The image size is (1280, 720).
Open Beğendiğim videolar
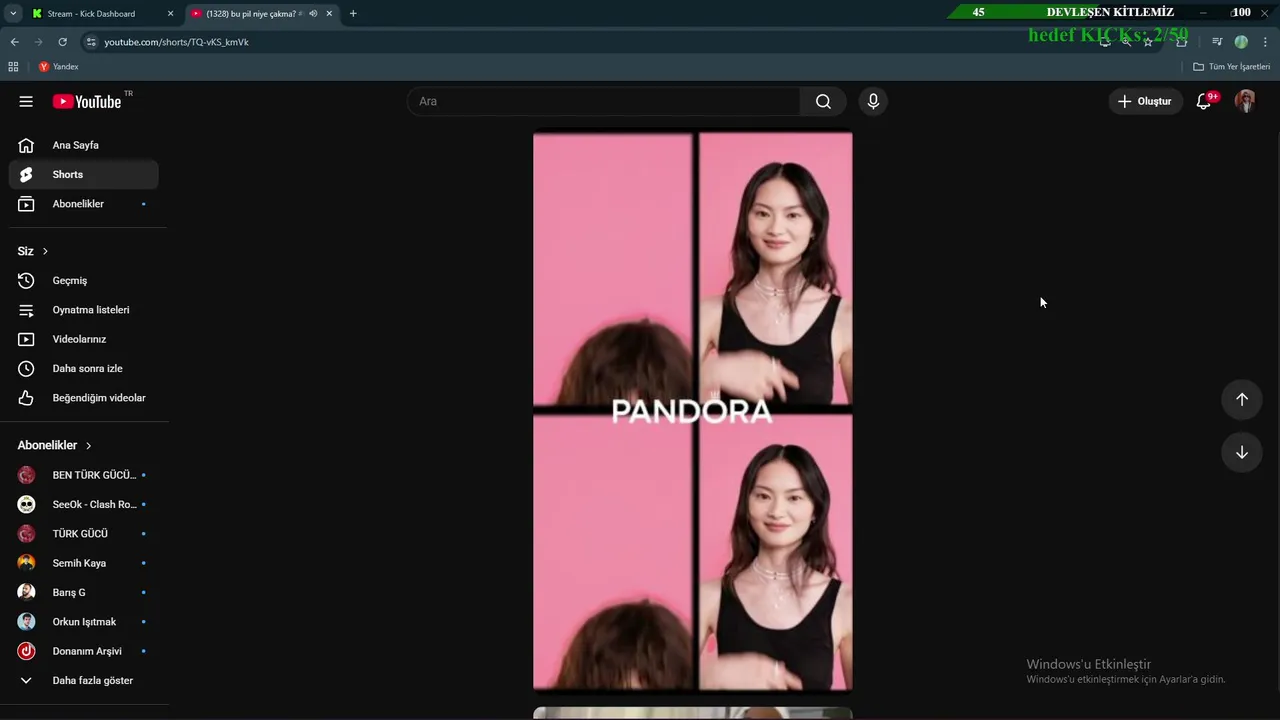tap(84, 398)
